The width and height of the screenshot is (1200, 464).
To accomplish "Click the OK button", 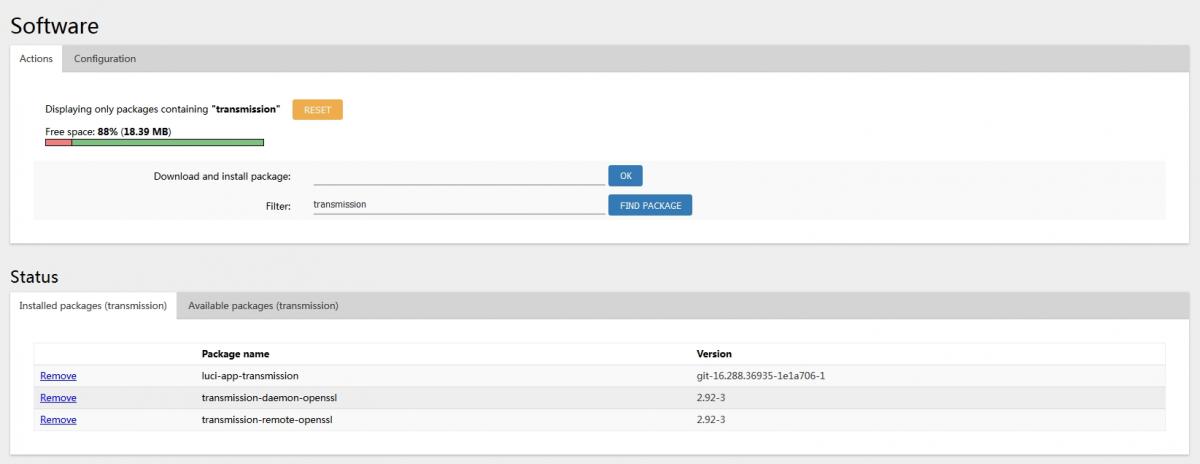I will 625,176.
